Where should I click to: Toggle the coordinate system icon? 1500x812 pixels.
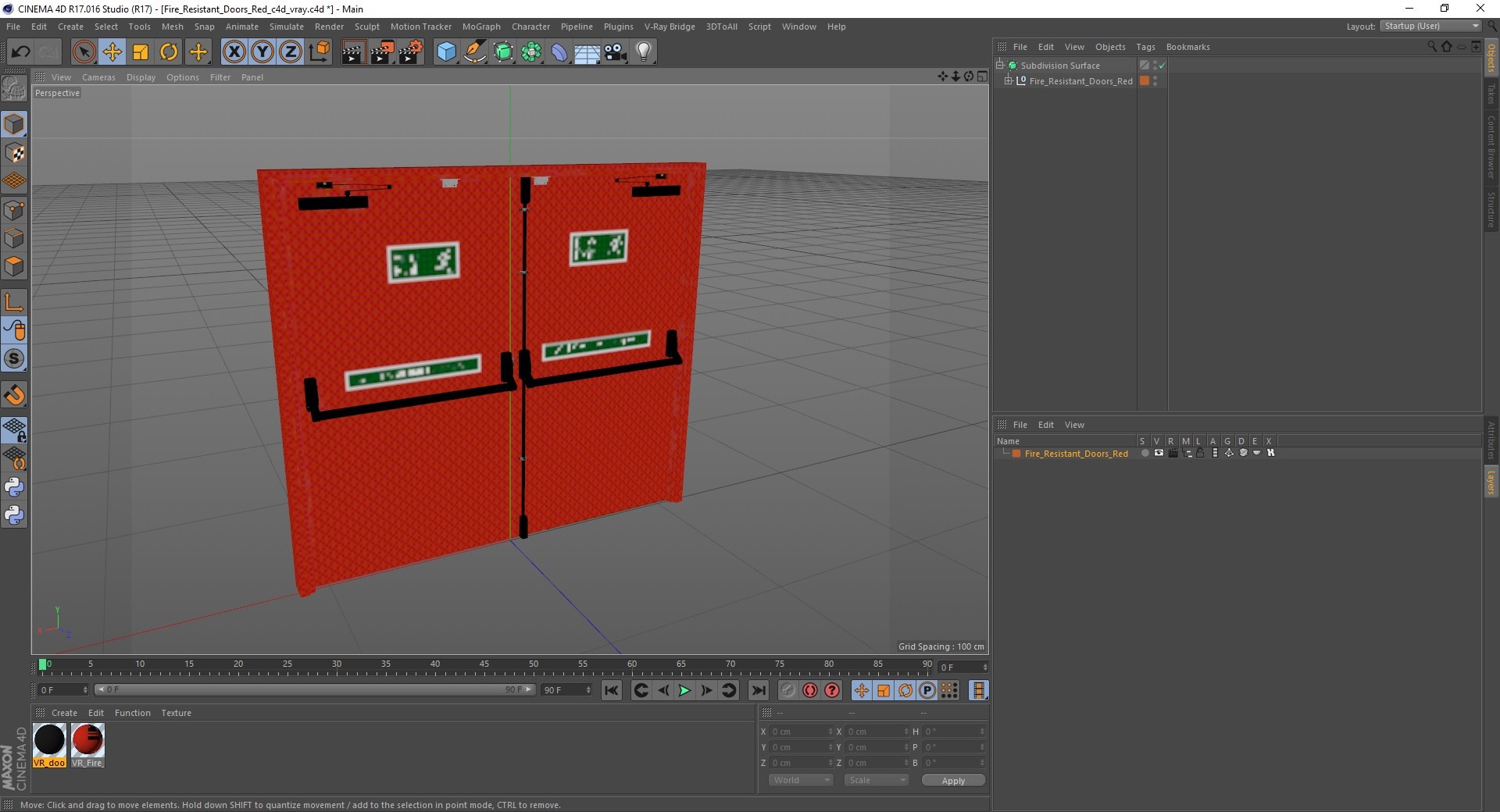click(319, 52)
